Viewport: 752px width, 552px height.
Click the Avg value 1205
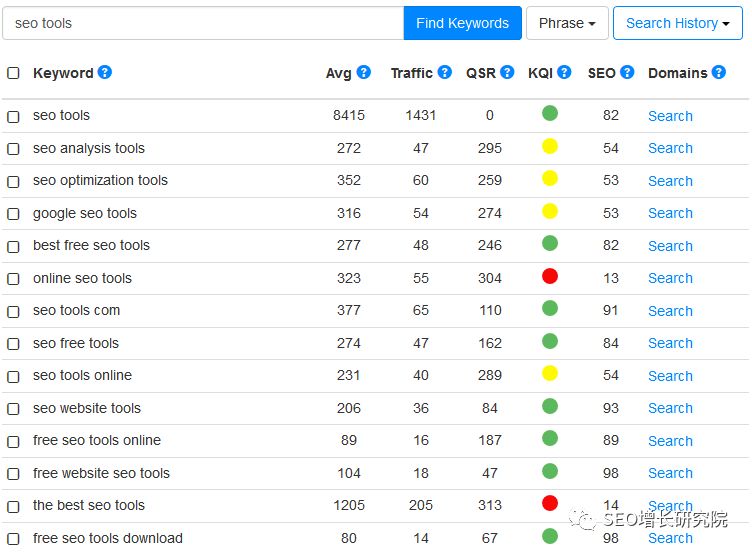(349, 505)
